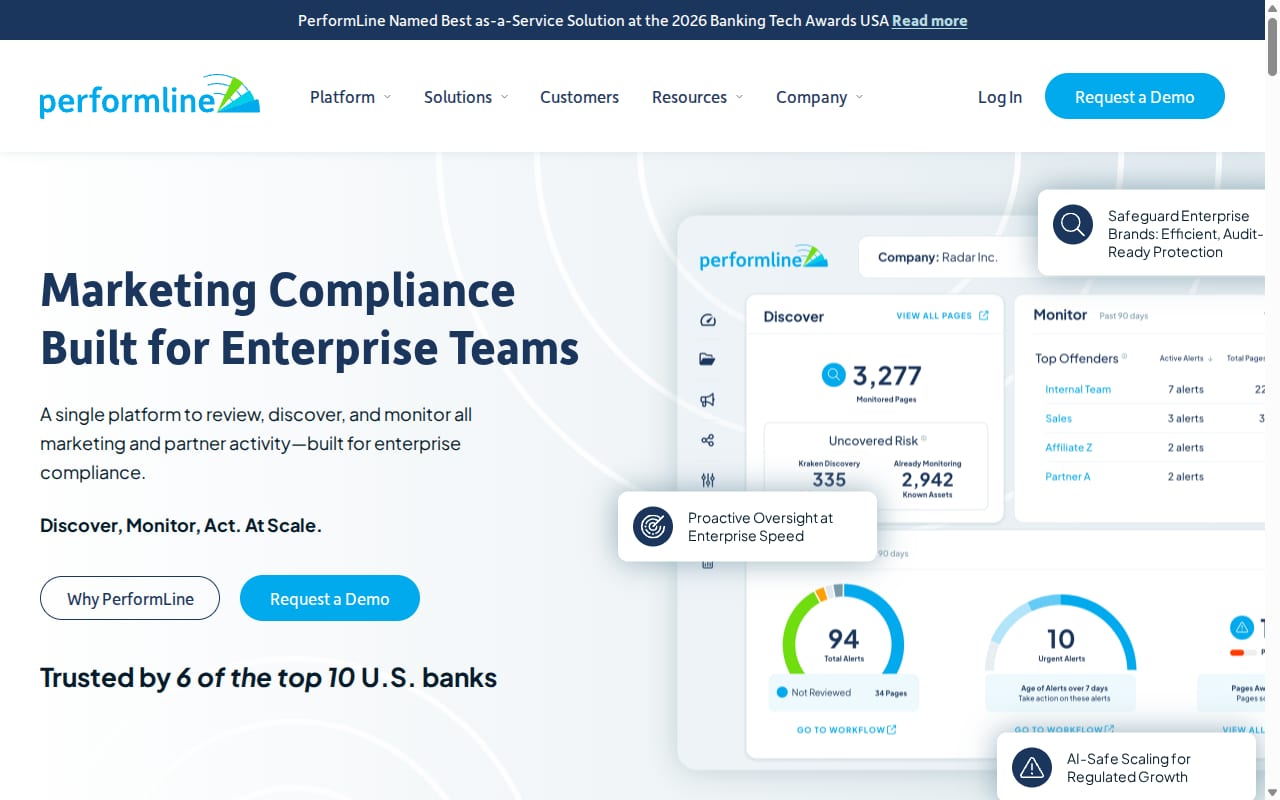
Task: Click blue search icon beside 3,277
Action: coord(833,375)
